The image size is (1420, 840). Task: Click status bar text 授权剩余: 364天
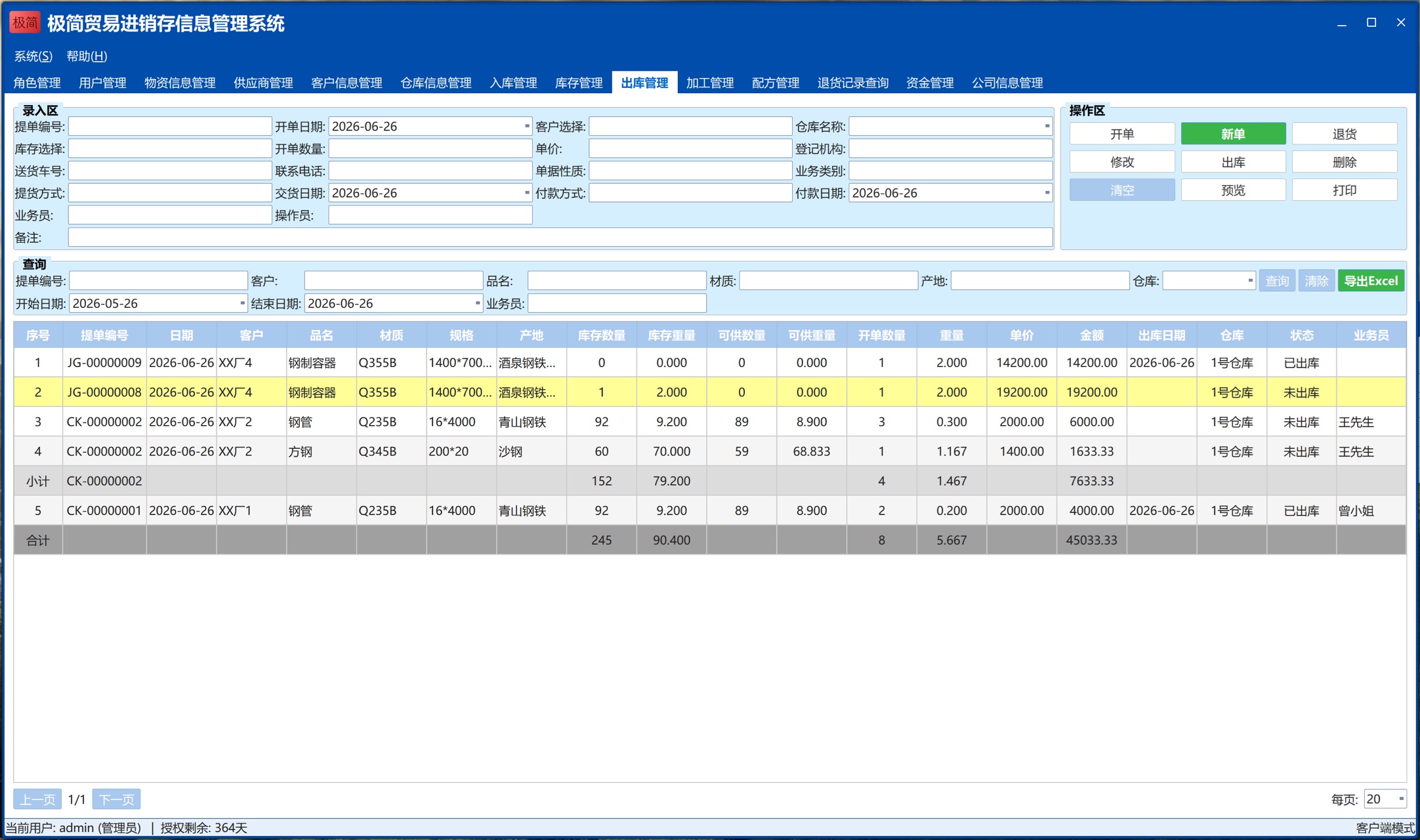pyautogui.click(x=204, y=828)
